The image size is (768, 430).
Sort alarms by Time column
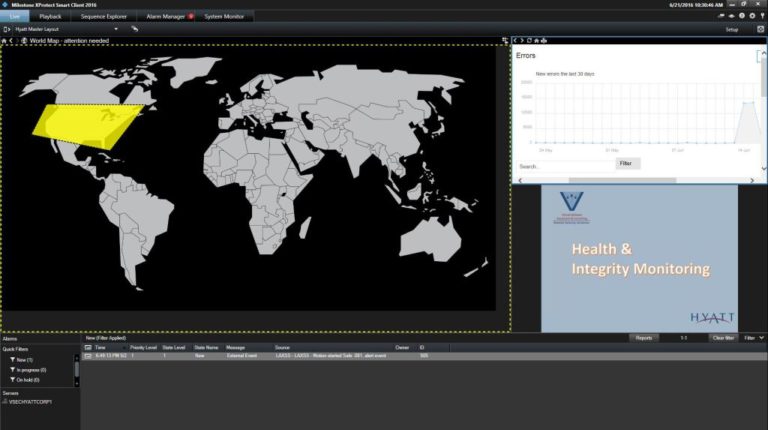pos(110,348)
